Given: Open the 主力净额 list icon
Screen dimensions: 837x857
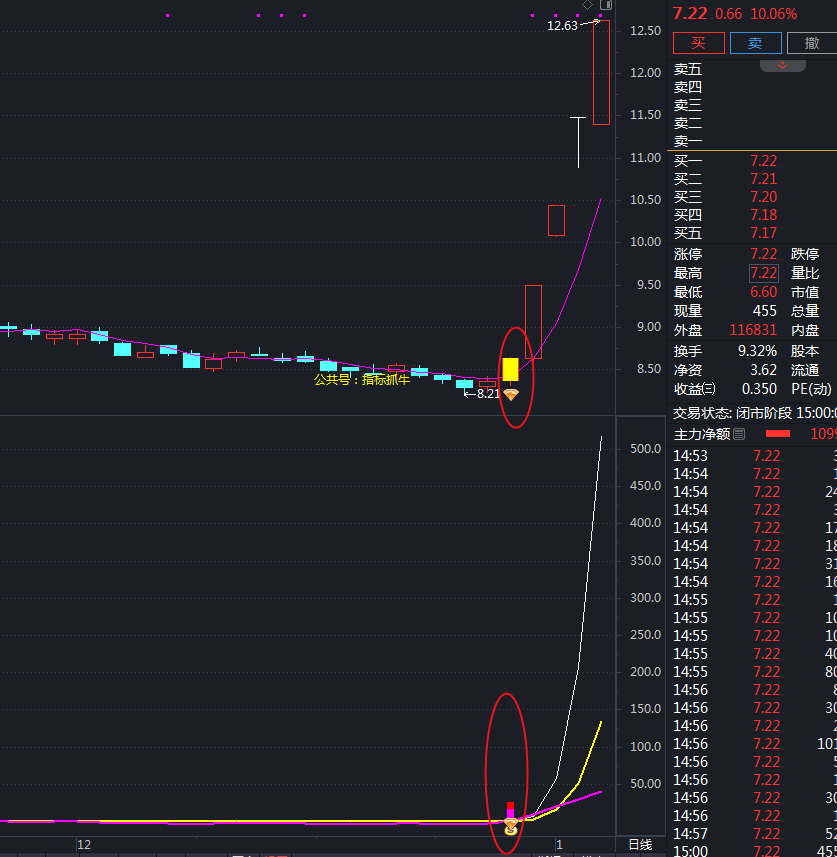Looking at the screenshot, I should (x=739, y=435).
